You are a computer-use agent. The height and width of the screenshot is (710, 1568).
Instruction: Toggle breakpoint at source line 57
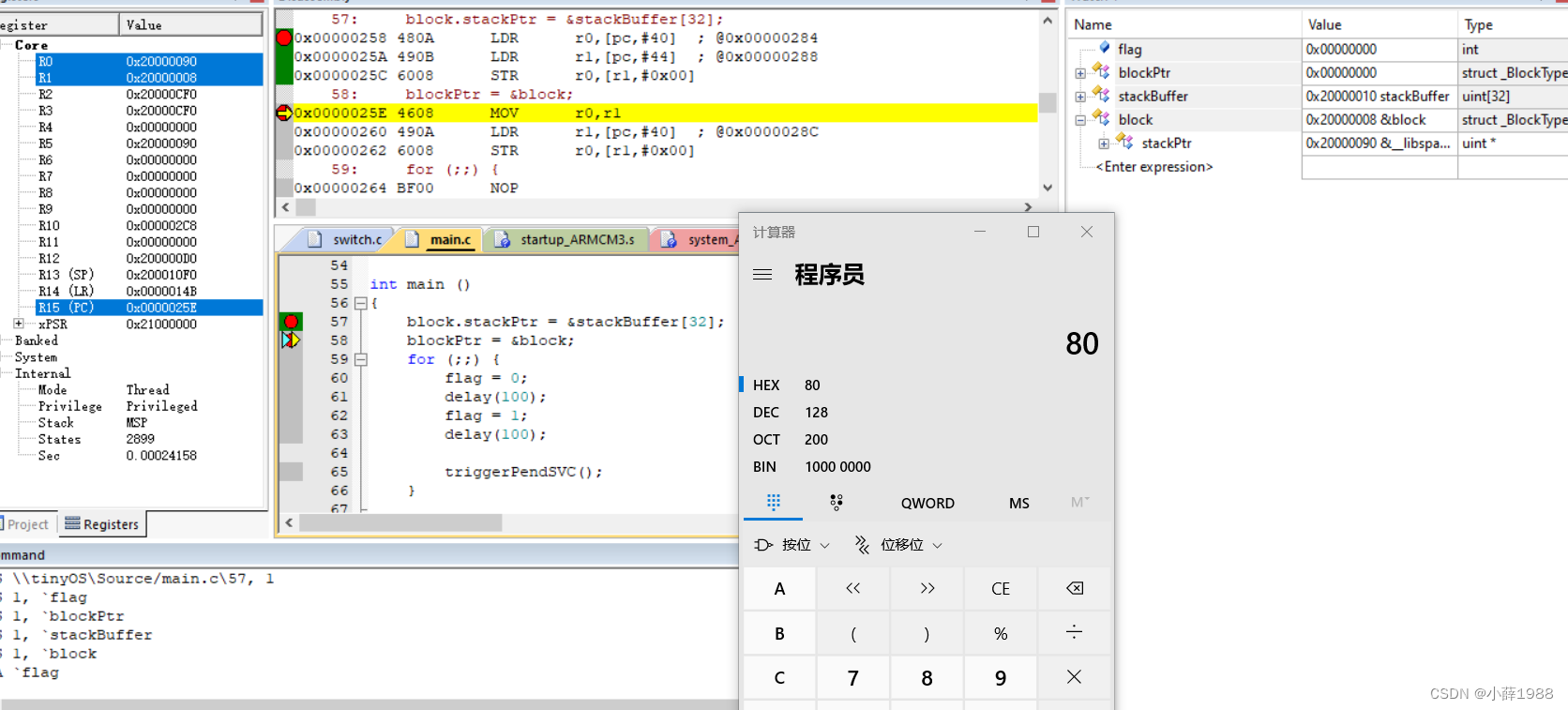[292, 322]
